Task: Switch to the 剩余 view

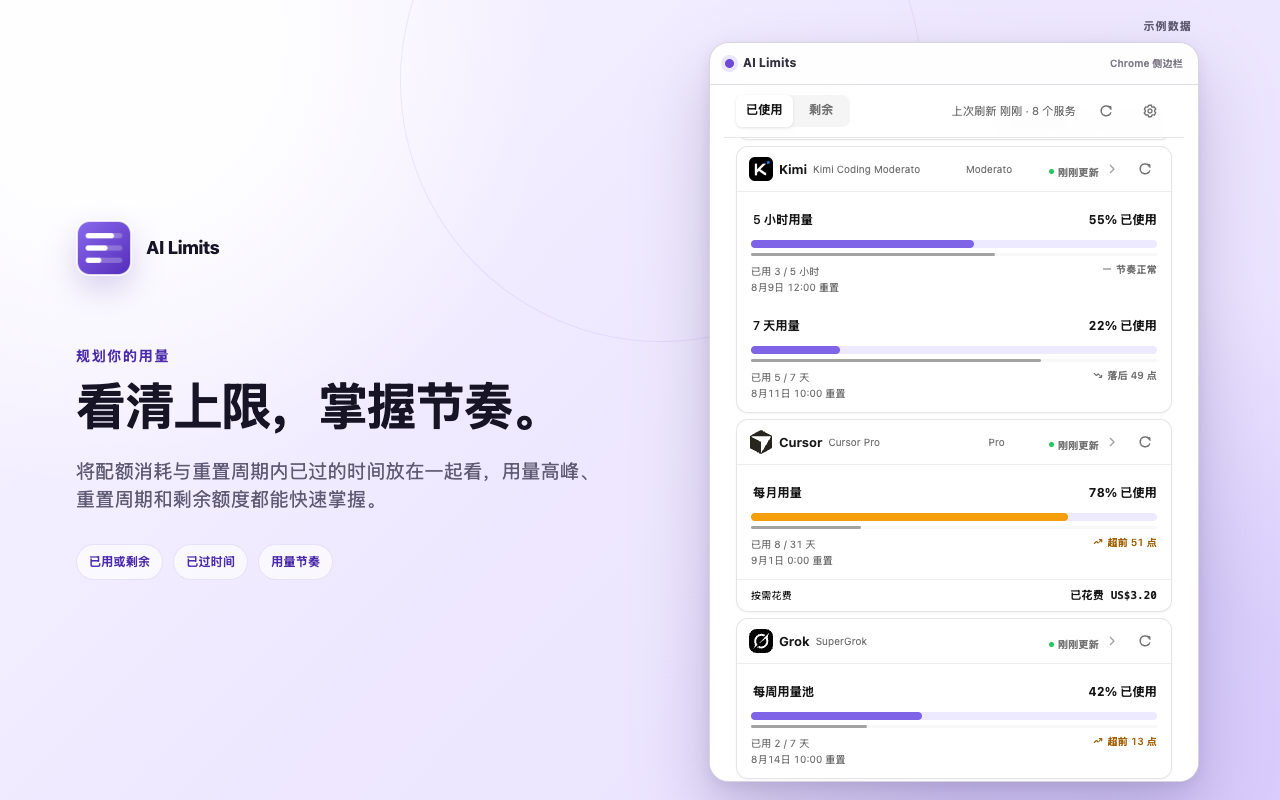Action: (x=821, y=110)
